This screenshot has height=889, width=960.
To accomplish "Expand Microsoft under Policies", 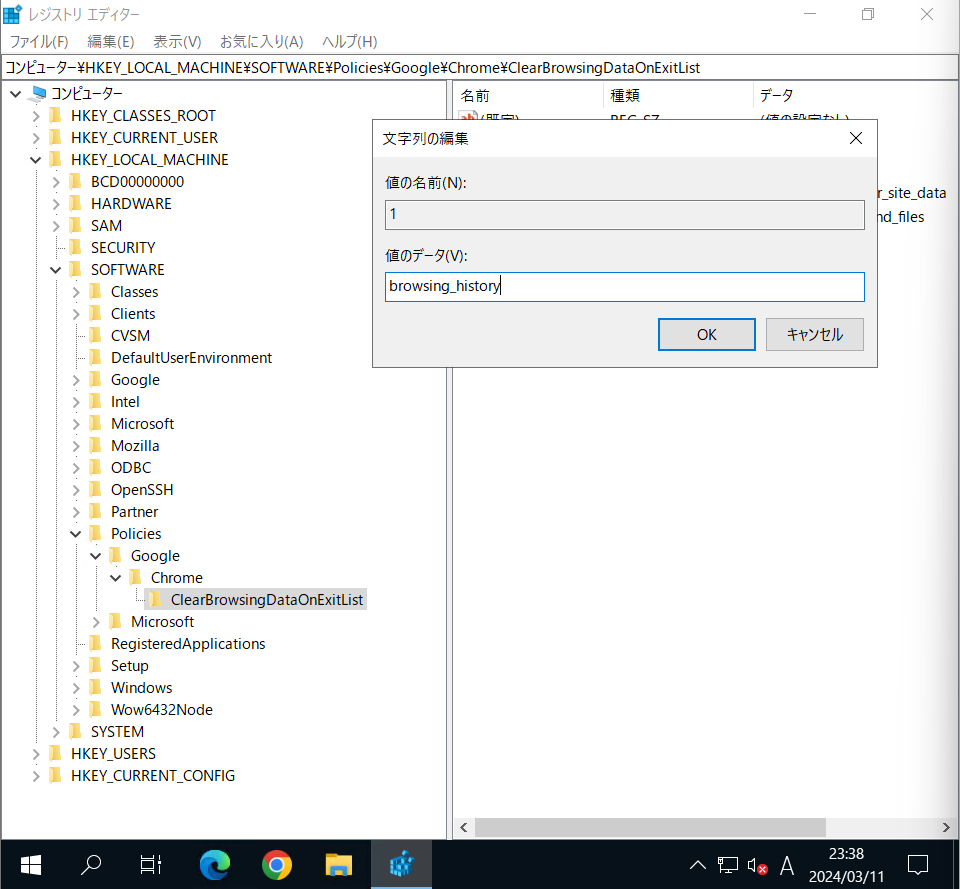I will (96, 622).
